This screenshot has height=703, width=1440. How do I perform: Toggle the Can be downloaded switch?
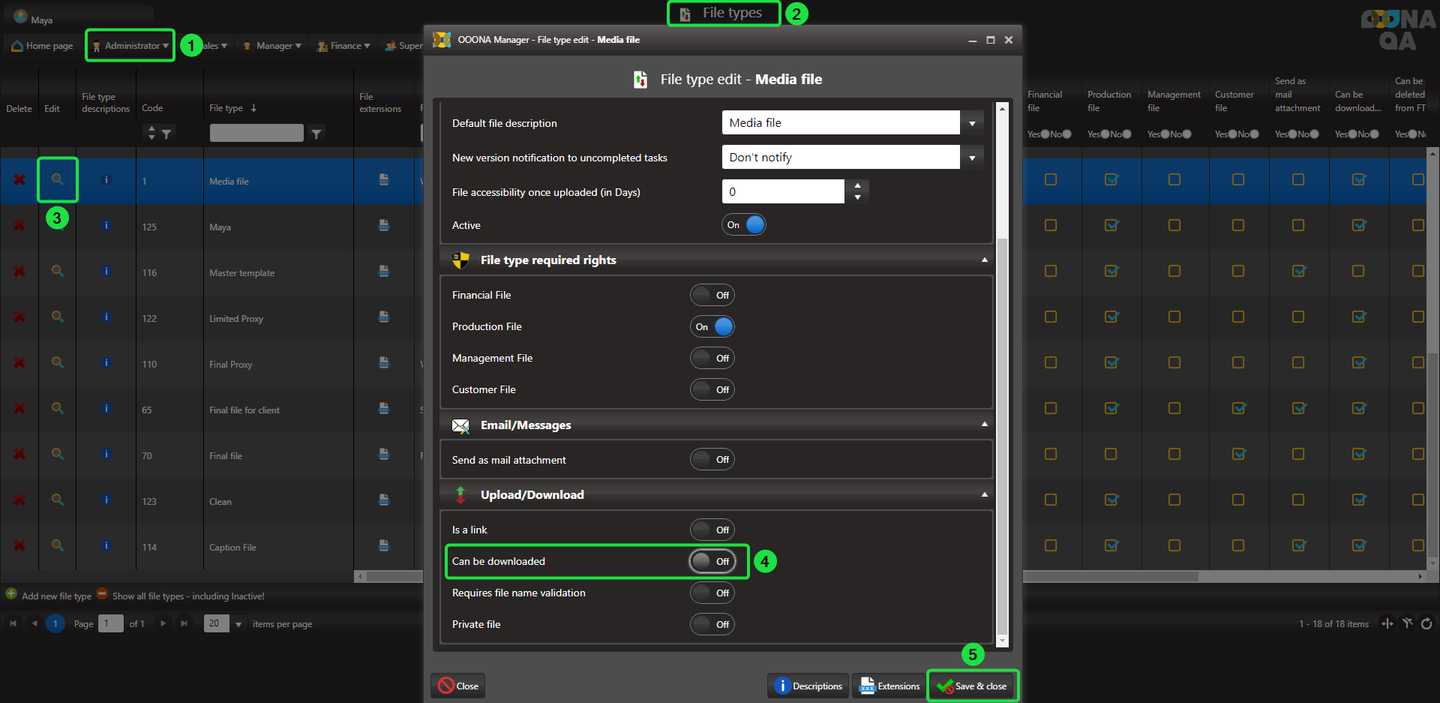point(712,561)
